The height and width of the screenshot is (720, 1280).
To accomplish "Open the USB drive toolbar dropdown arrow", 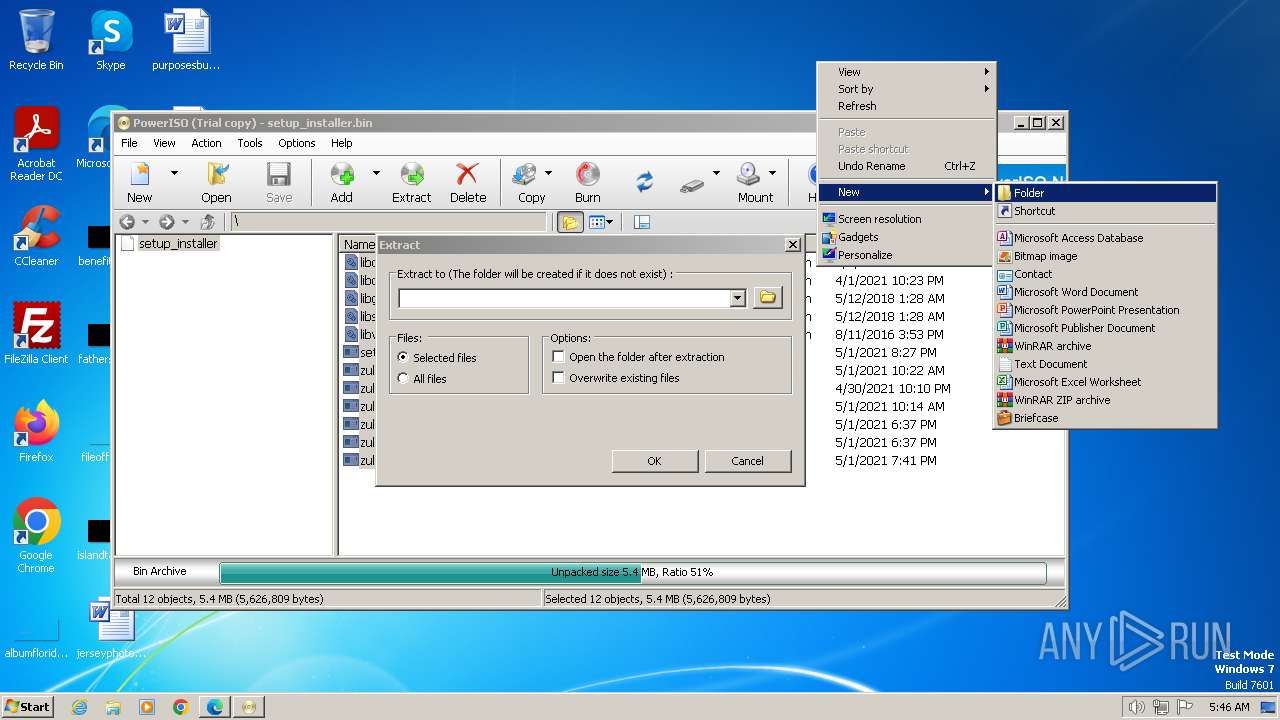I will 716,173.
